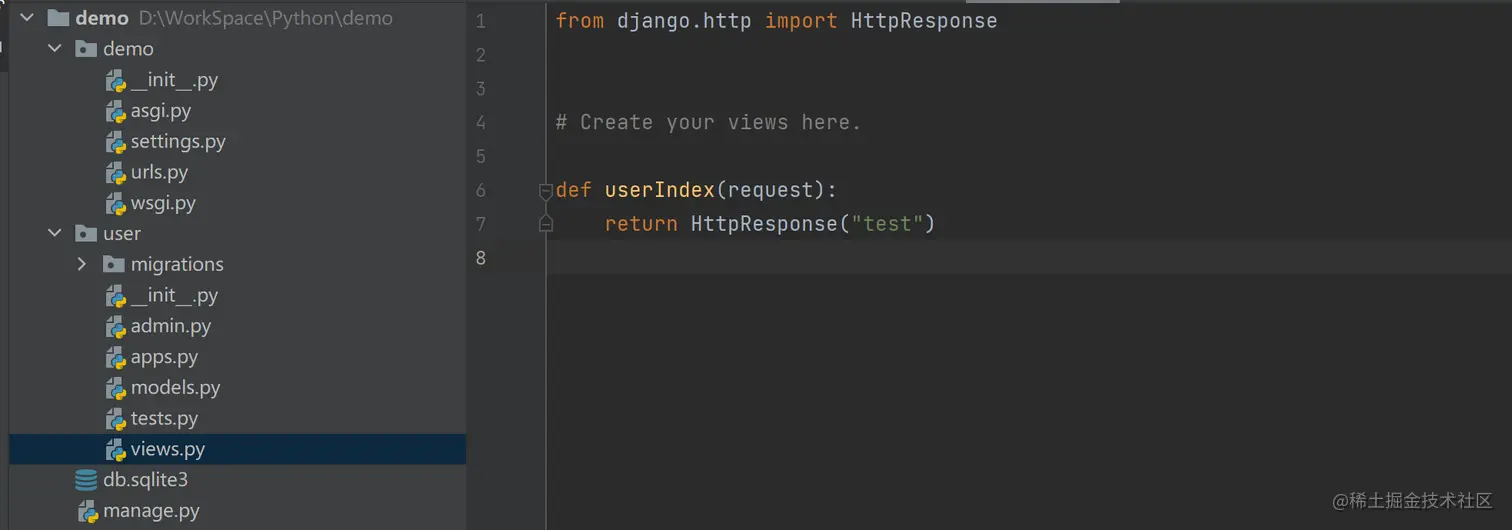Open db.sqlite3 database file
This screenshot has height=530, width=1512.
click(145, 480)
